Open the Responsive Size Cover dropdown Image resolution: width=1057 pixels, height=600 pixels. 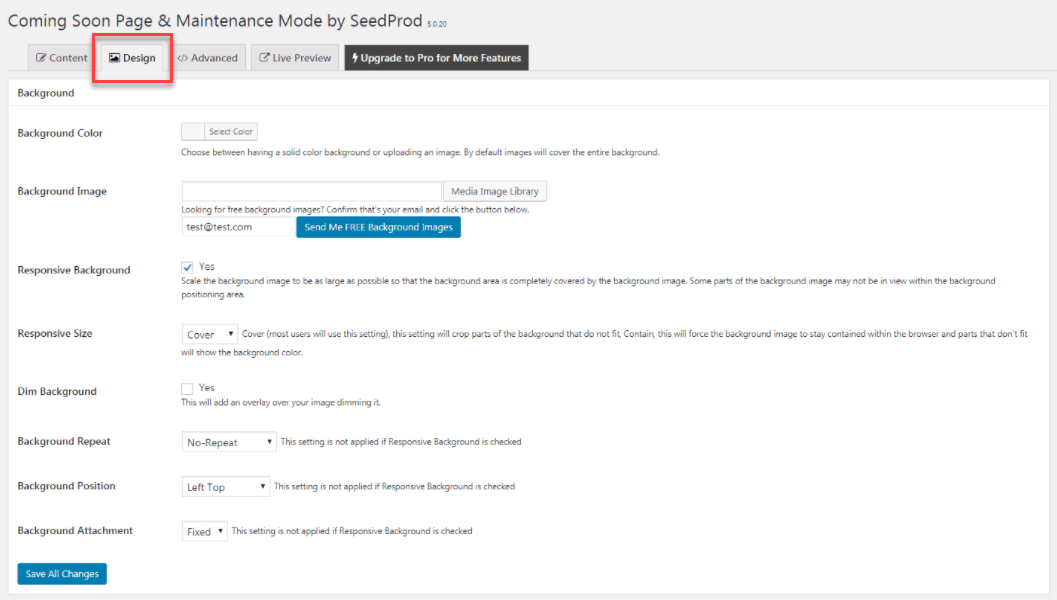click(210, 334)
